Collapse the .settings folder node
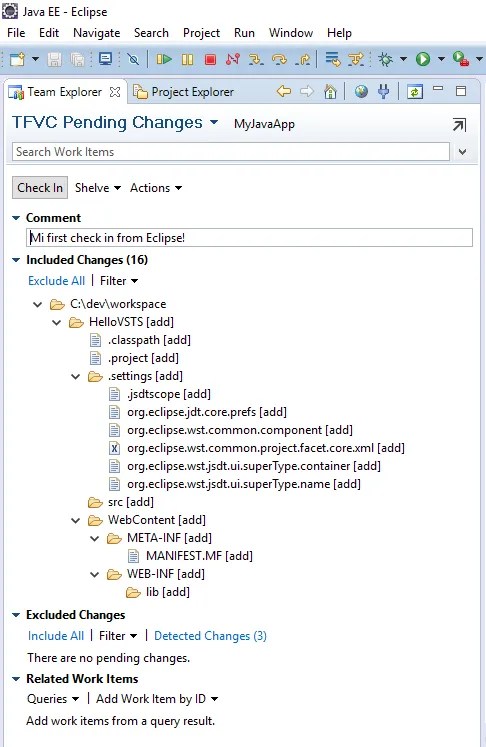The image size is (486, 747). point(76,376)
